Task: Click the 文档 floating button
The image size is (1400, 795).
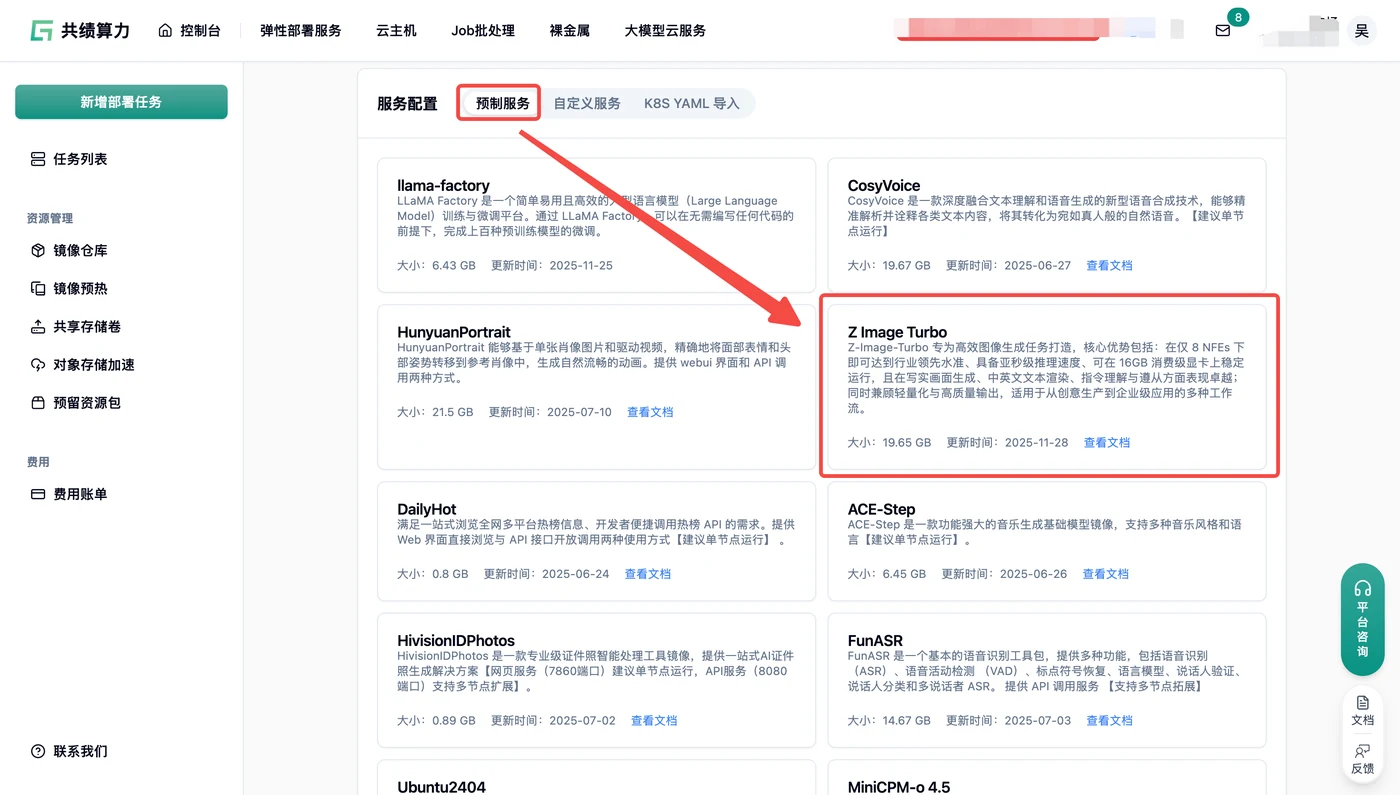Action: pos(1362,710)
